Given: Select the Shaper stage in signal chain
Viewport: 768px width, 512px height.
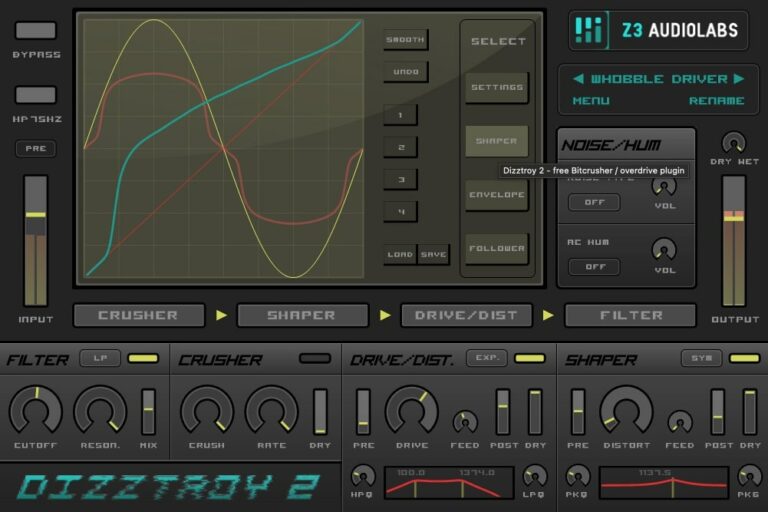Looking at the screenshot, I should 302,315.
